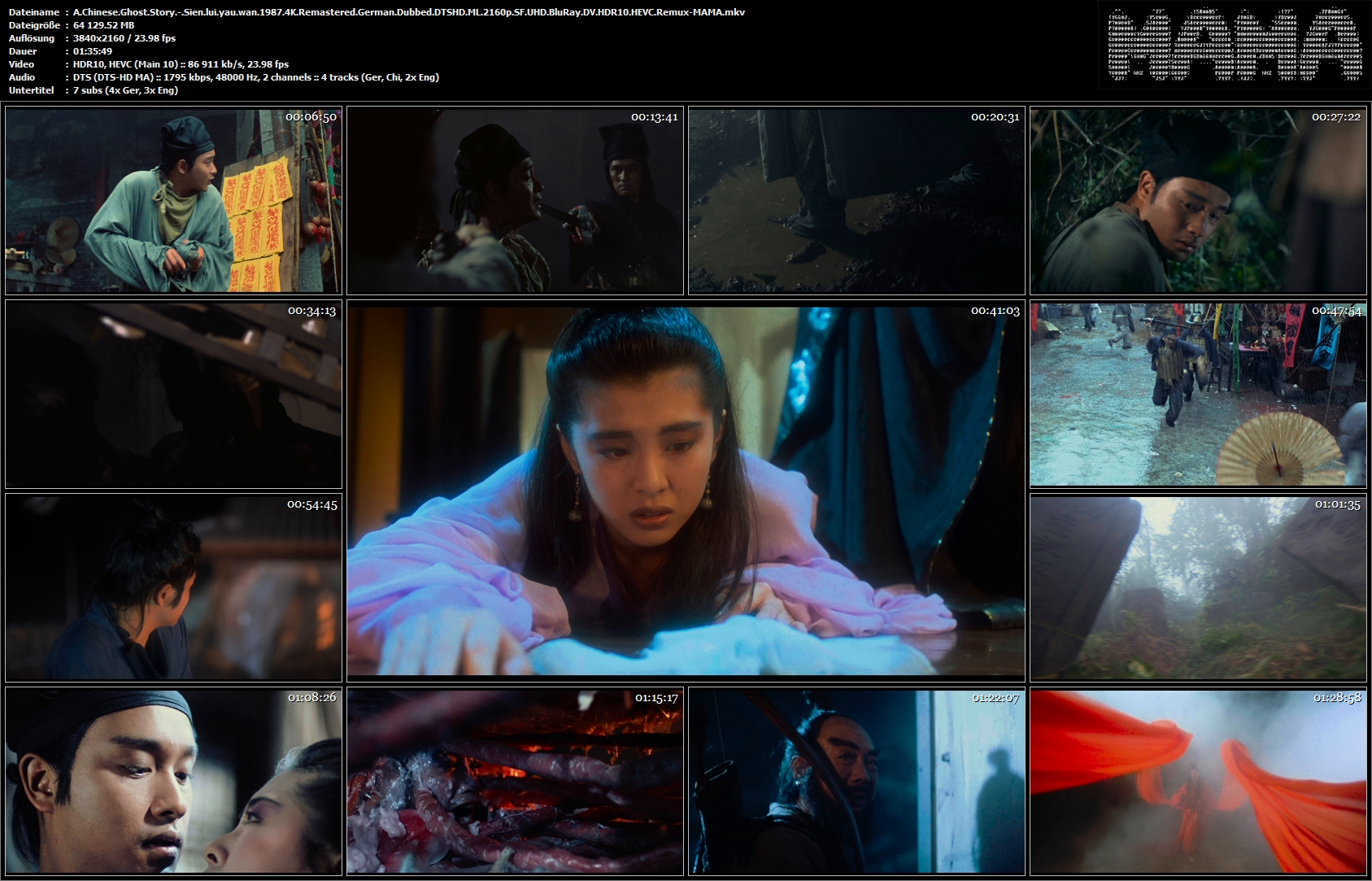1372x881 pixels.
Task: Open the thumbnail at 00:20:31
Action: 856,200
